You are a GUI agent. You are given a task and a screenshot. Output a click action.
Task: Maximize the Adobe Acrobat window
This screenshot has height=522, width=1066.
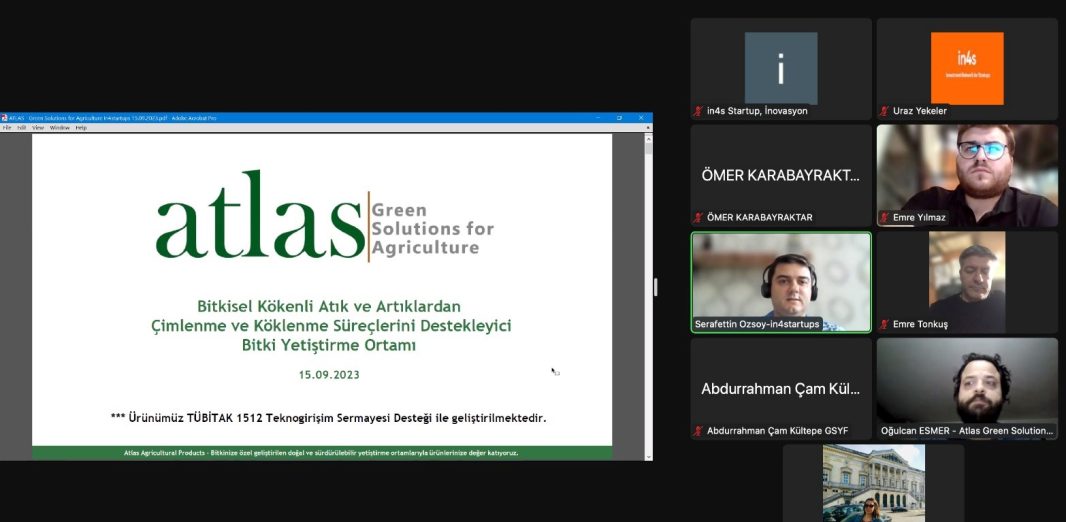click(x=619, y=118)
